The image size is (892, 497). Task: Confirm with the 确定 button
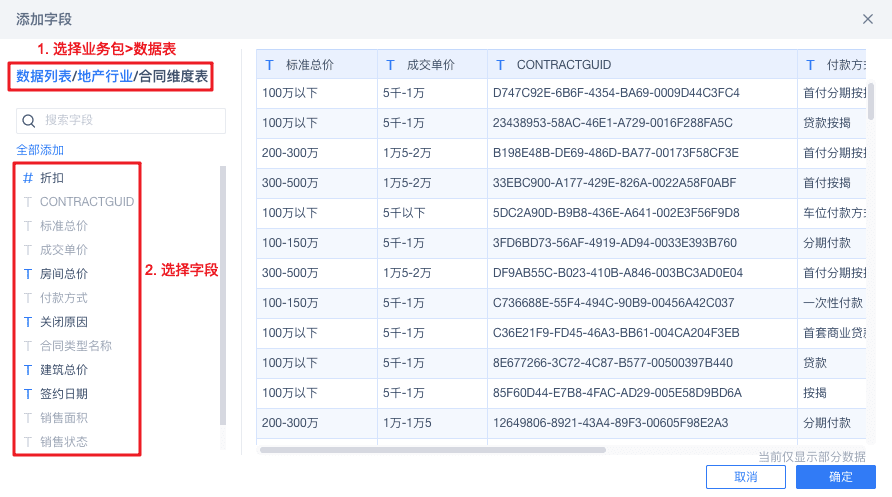pos(841,477)
